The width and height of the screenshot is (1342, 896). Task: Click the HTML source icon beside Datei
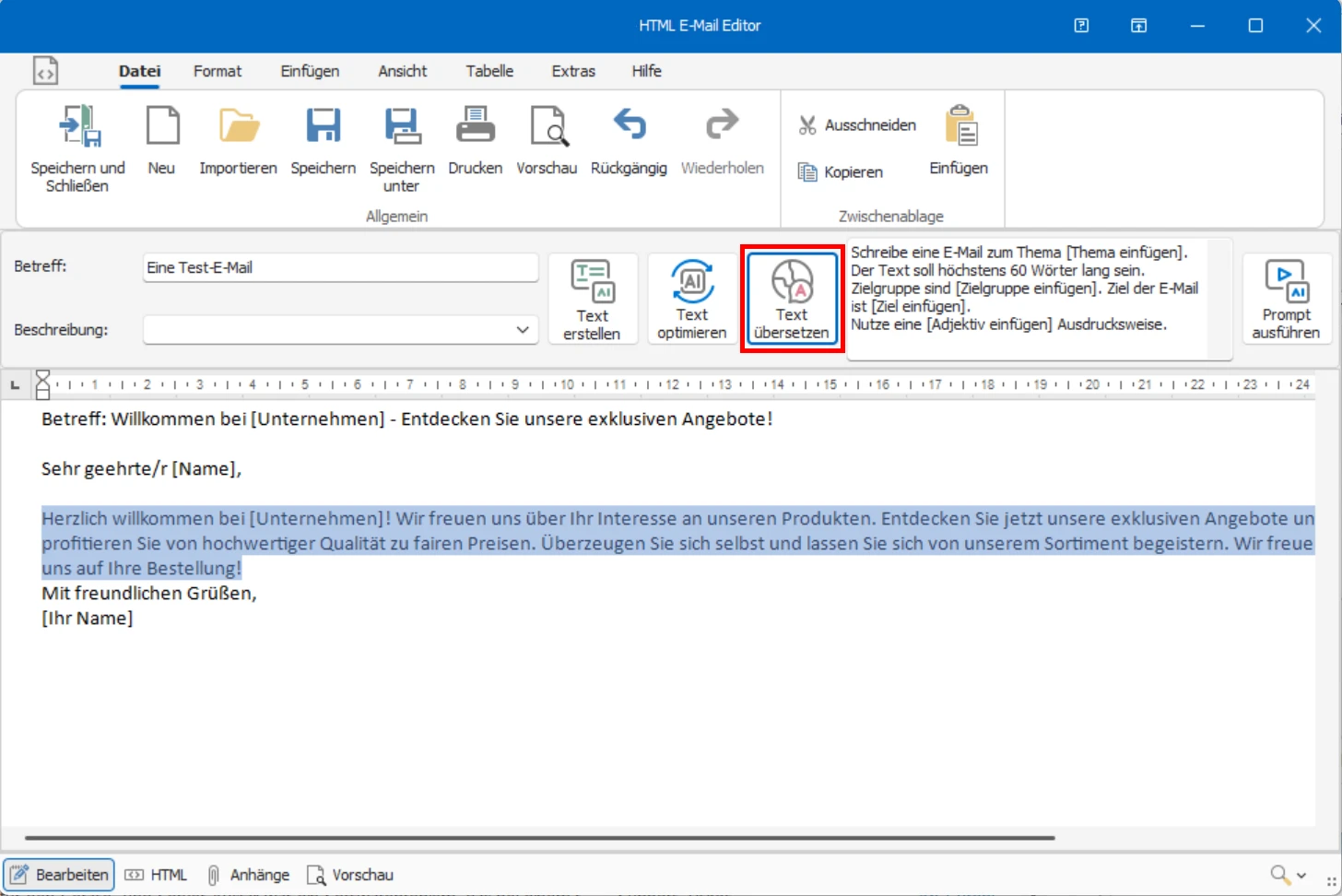pyautogui.click(x=45, y=71)
